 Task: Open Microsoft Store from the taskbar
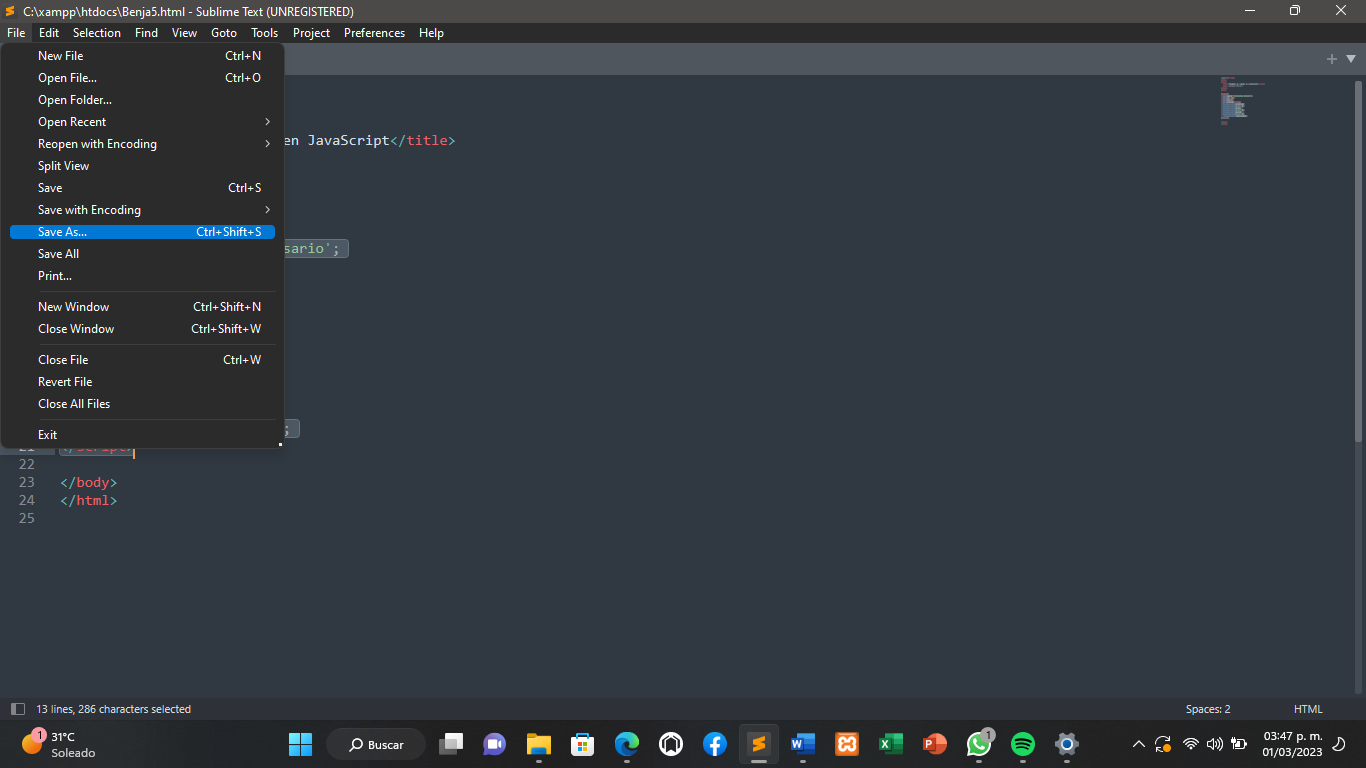point(583,744)
